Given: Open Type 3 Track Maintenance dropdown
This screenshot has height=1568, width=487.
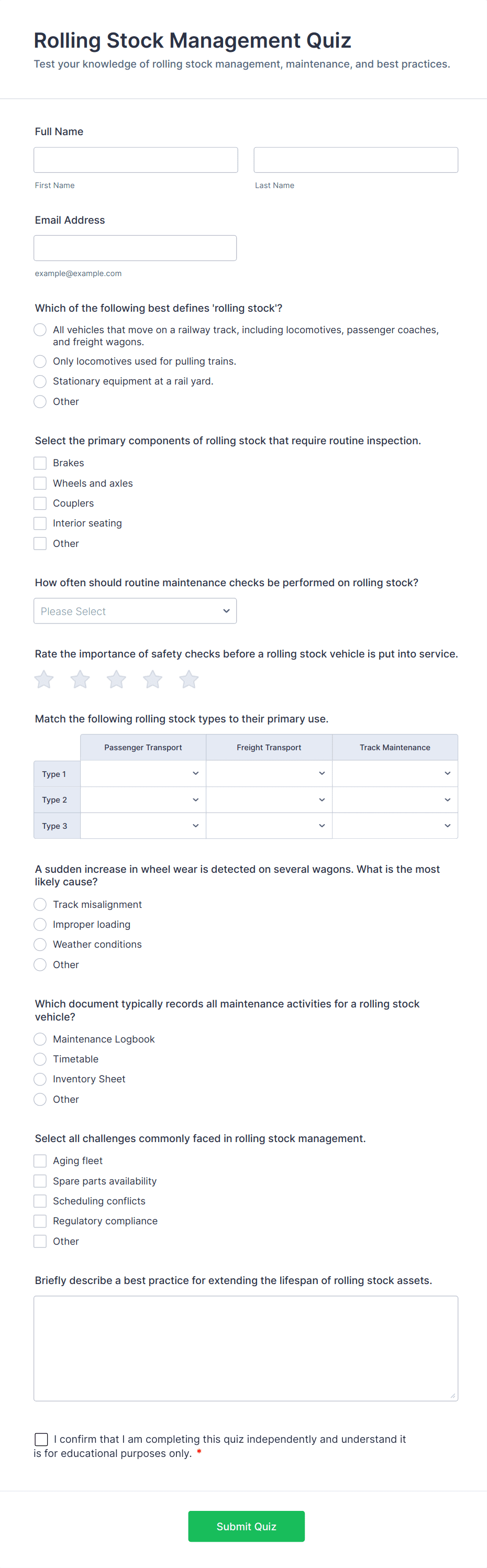Looking at the screenshot, I should click(x=394, y=826).
